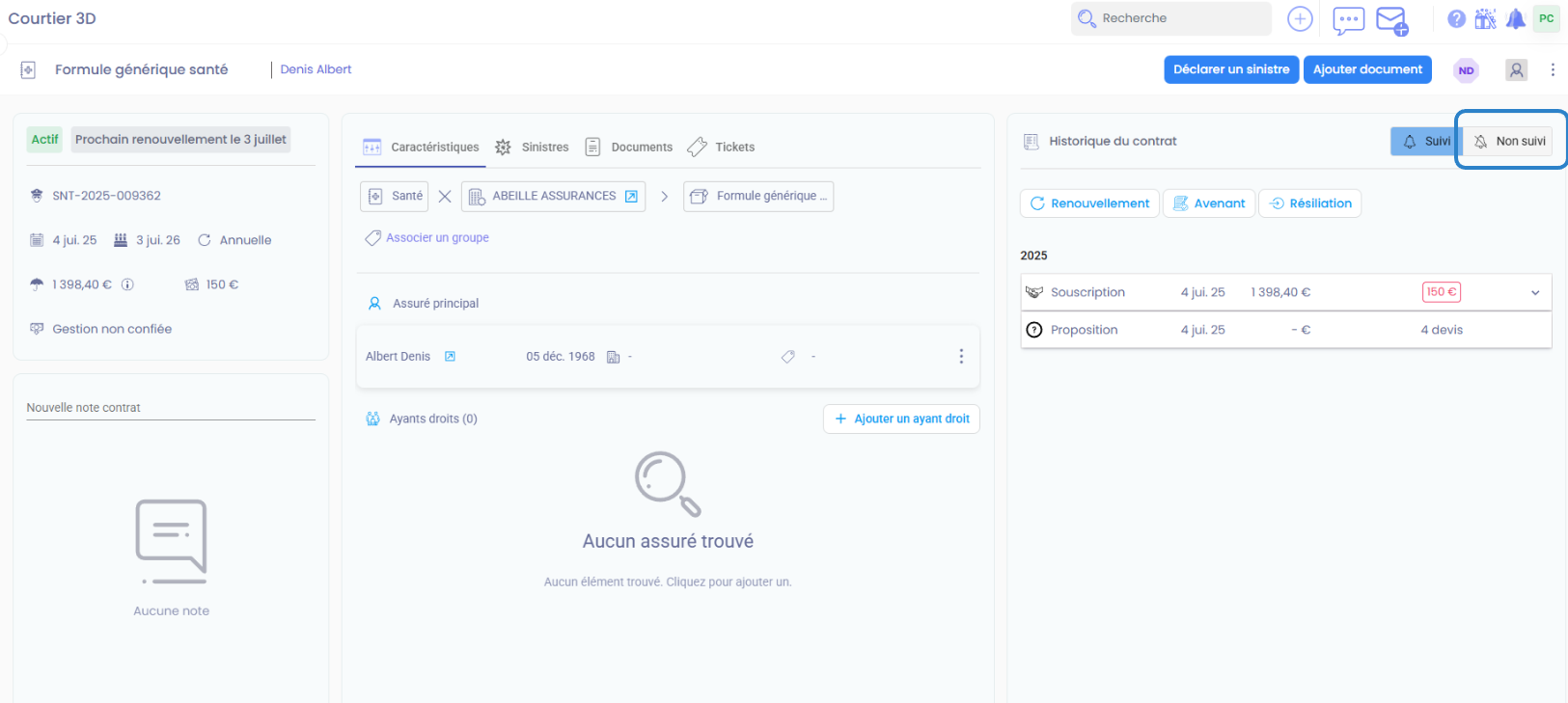The width and height of the screenshot is (1568, 703).
Task: Start a Renouvellement action
Action: tap(1089, 203)
